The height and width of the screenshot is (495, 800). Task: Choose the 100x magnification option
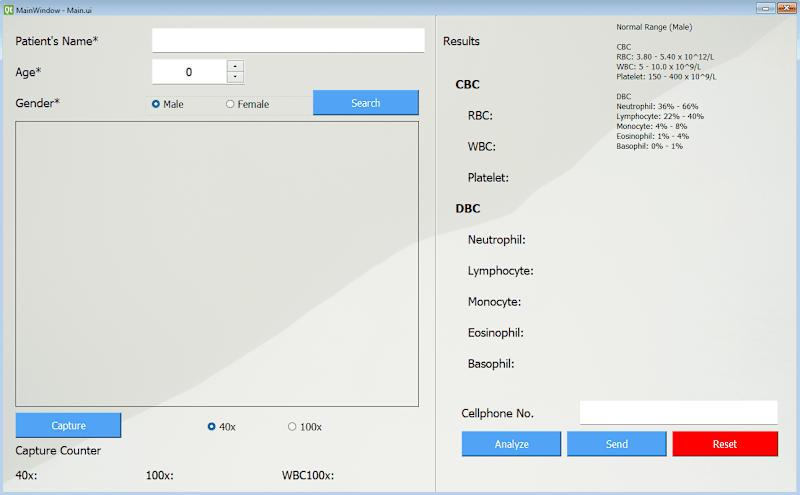[x=305, y=427]
